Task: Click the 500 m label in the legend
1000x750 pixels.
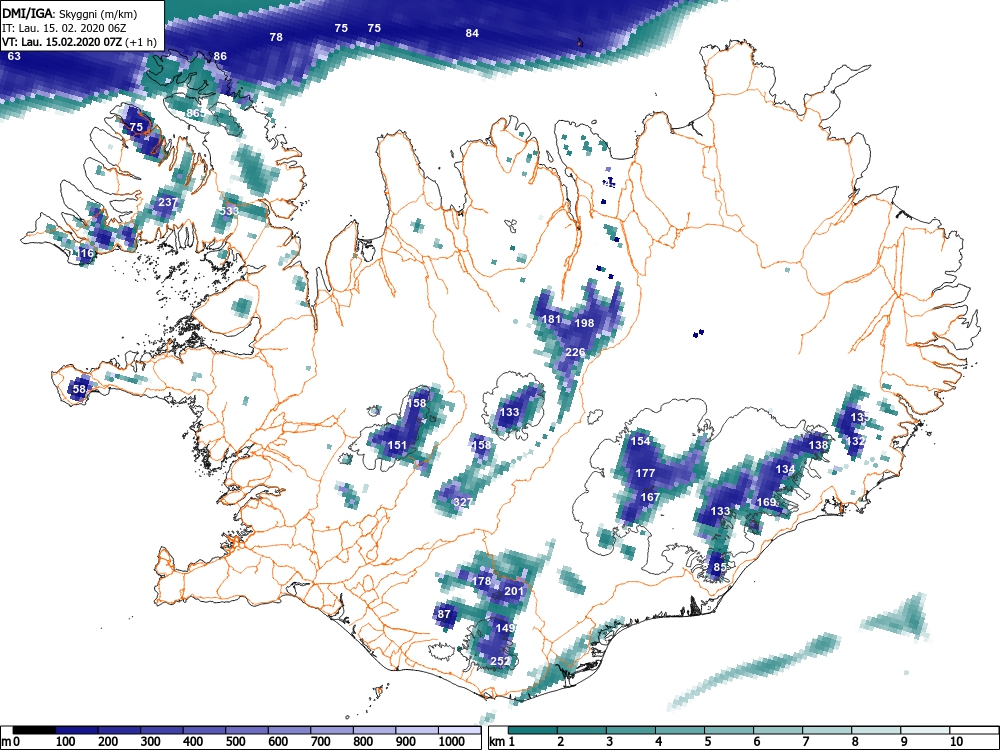Action: (x=235, y=742)
